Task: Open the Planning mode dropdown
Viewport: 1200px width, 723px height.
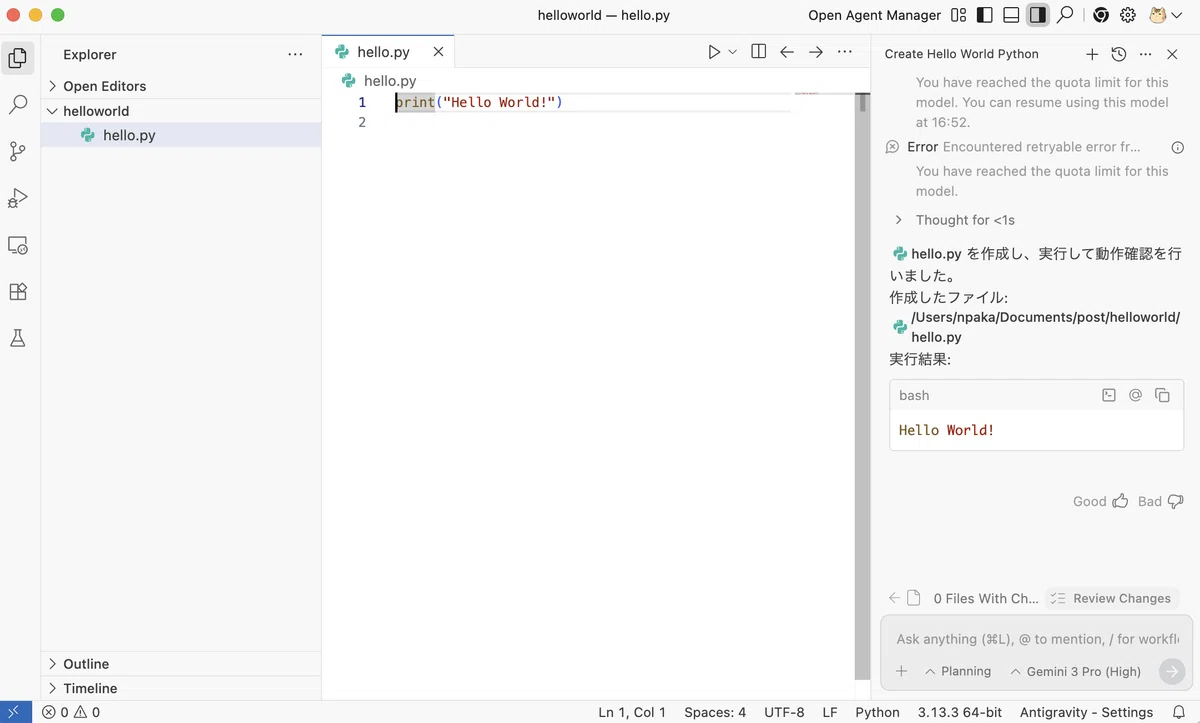Action: (958, 672)
